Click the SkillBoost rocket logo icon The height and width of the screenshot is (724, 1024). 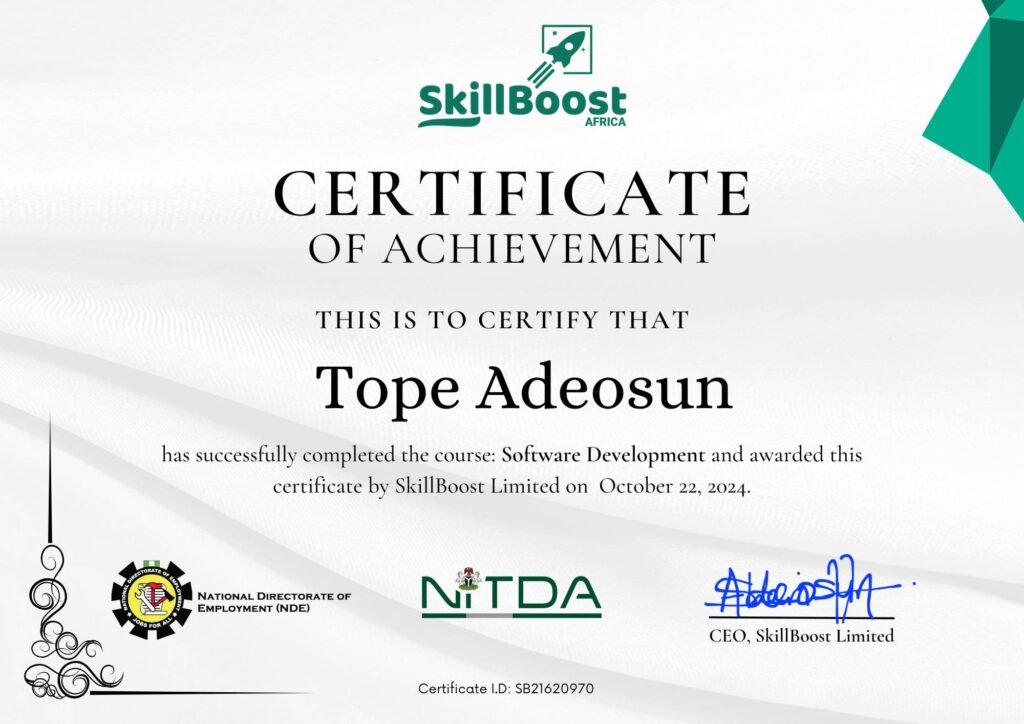coord(560,55)
